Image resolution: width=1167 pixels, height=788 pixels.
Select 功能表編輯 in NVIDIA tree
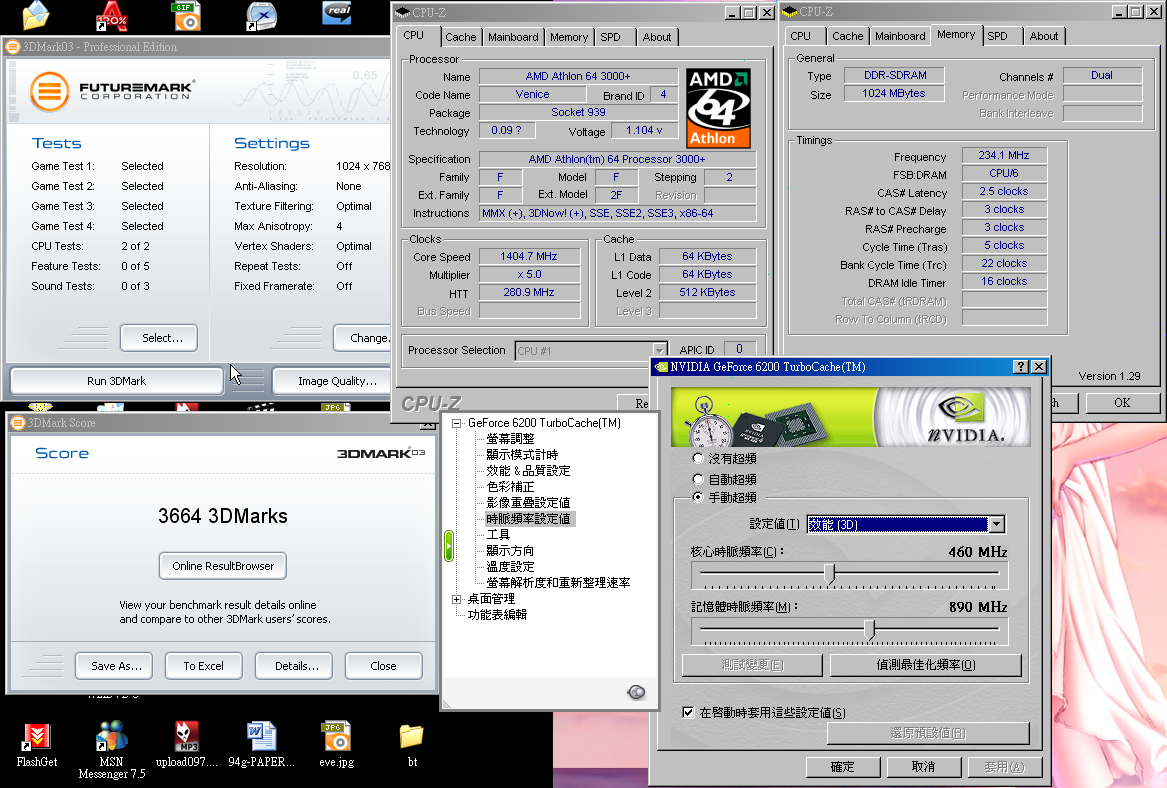(497, 615)
